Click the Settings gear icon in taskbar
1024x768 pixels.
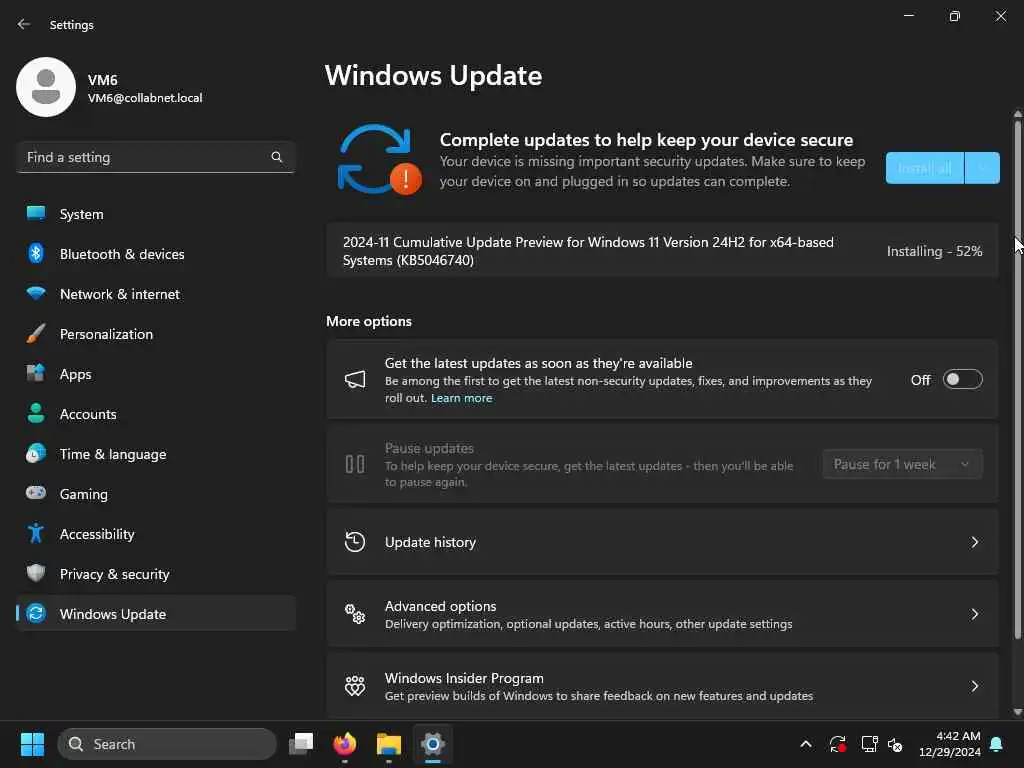pyautogui.click(x=432, y=744)
